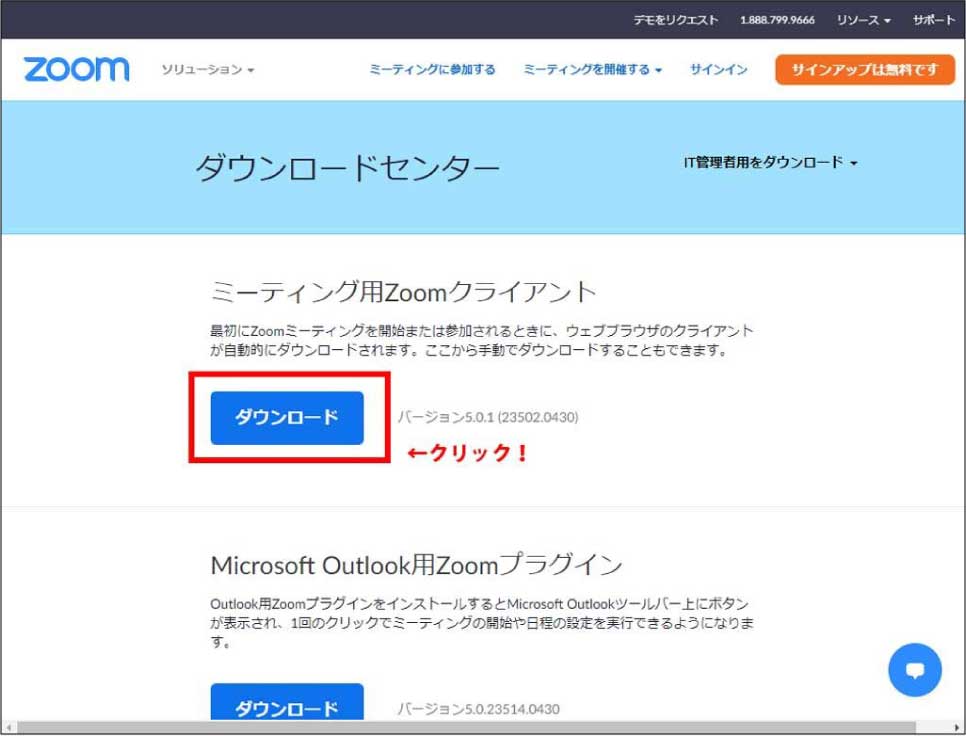966x736 pixels.
Task: Select サインイン in the navigation bar
Action: coord(718,70)
